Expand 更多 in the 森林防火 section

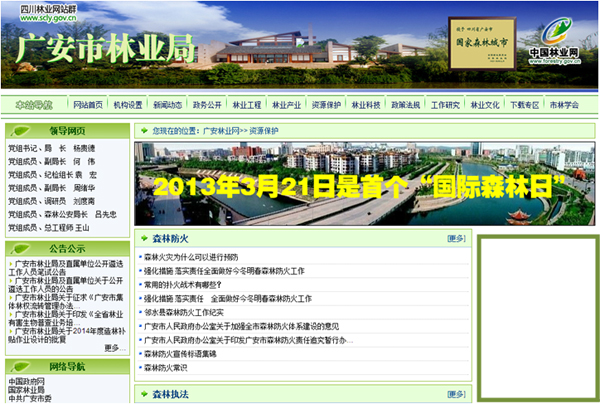[456, 239]
